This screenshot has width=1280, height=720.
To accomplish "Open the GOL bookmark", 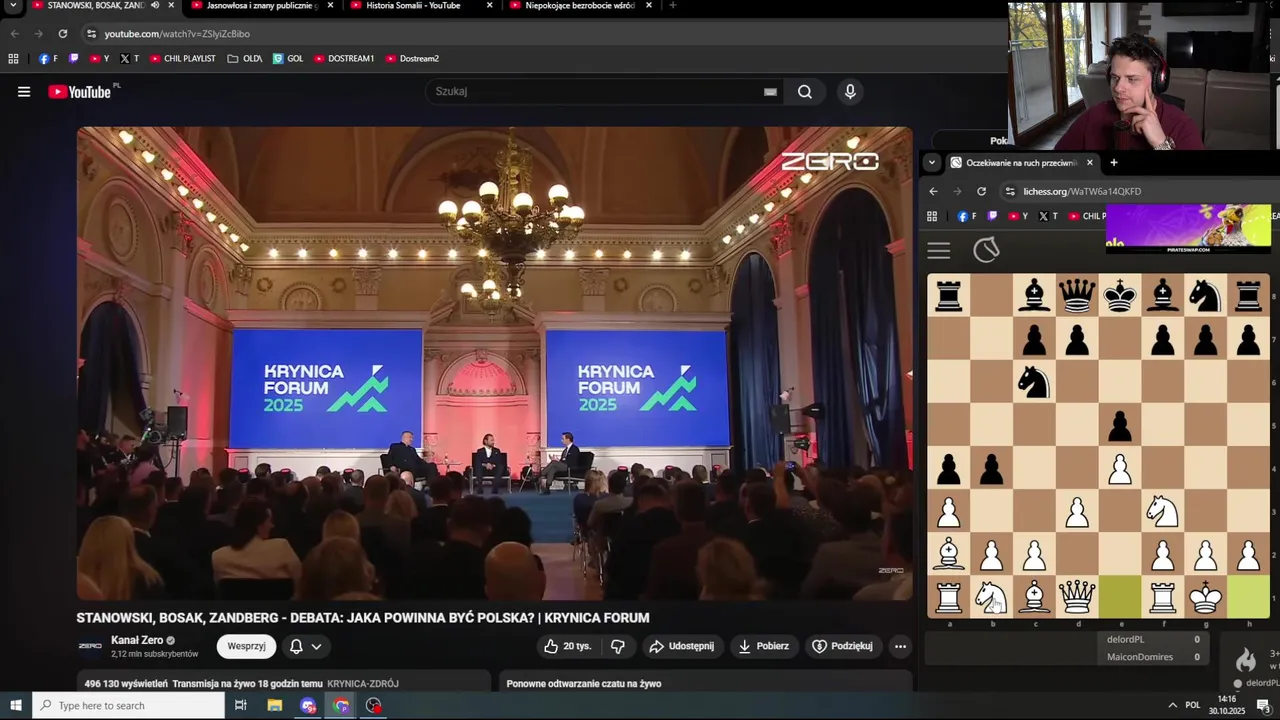I will tap(288, 59).
